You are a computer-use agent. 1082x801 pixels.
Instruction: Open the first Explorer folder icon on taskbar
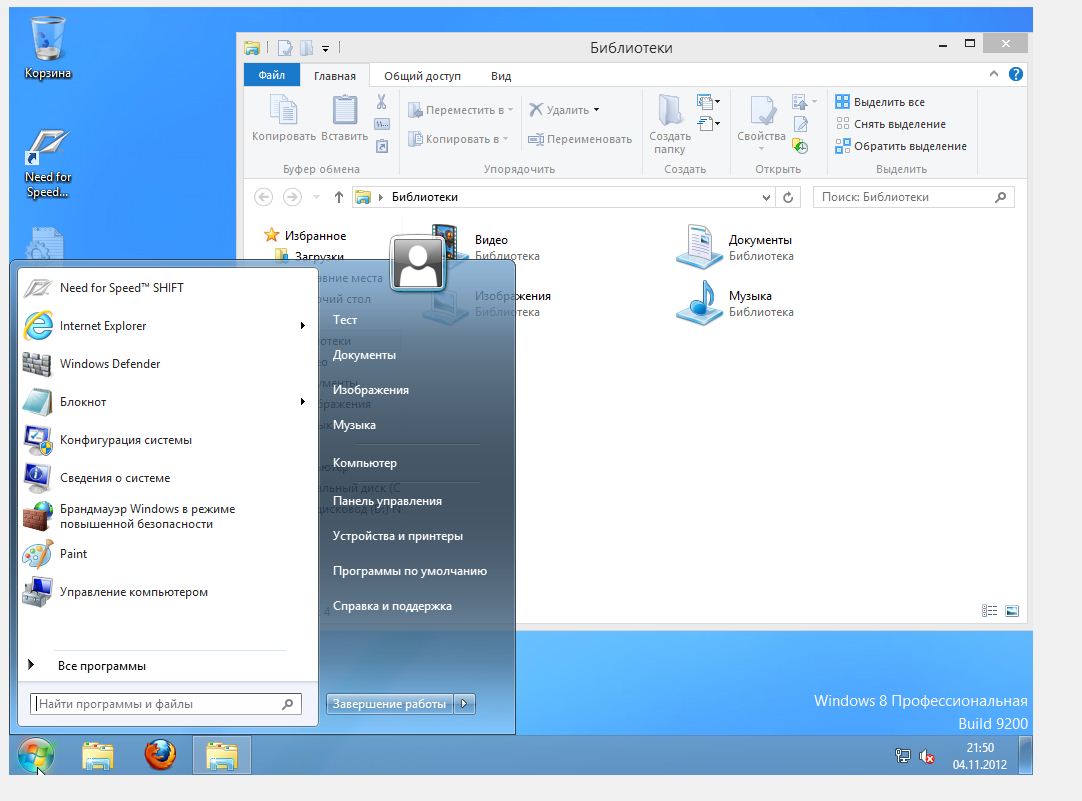click(98, 755)
